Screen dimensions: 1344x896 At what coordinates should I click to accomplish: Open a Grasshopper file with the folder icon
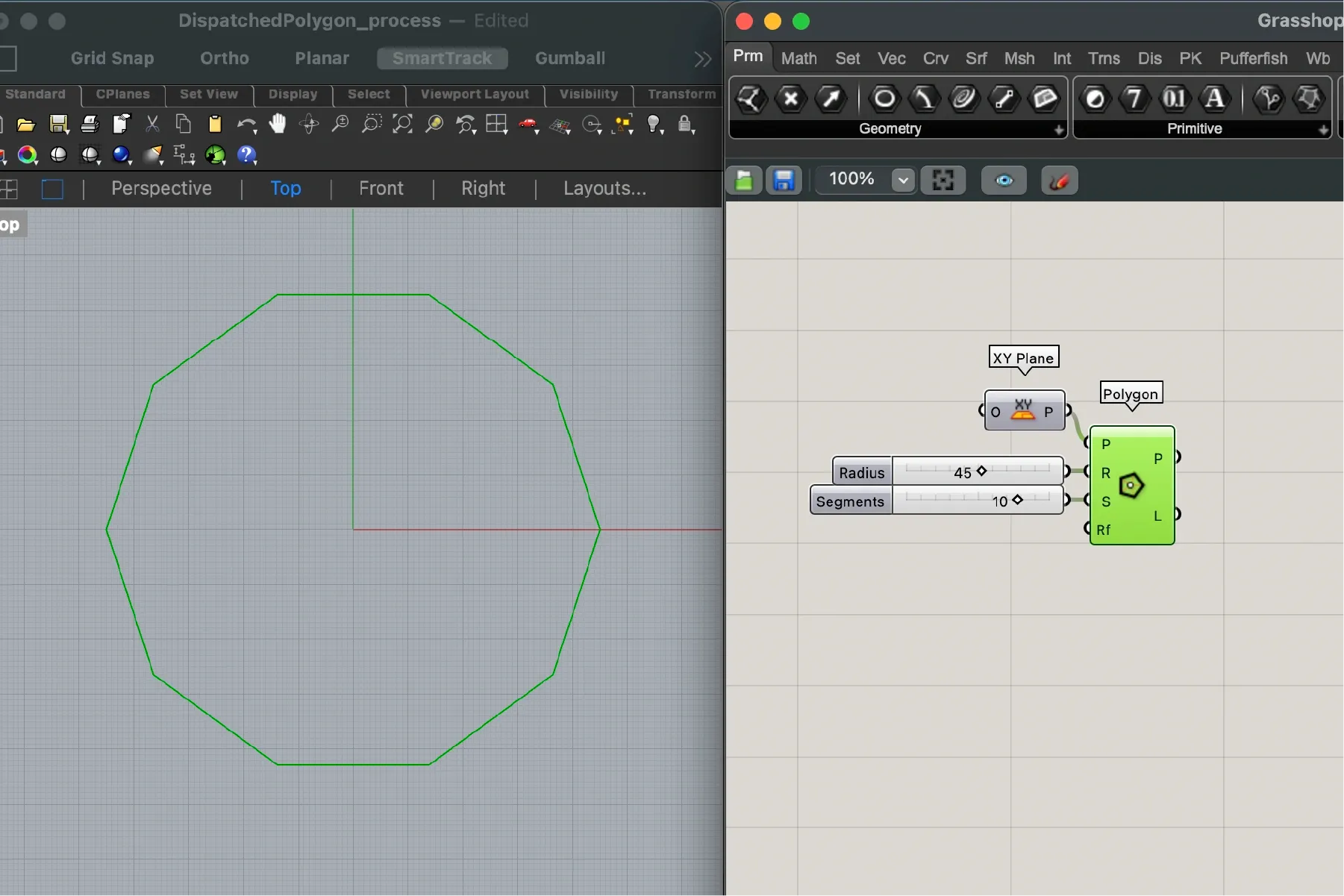(x=743, y=180)
